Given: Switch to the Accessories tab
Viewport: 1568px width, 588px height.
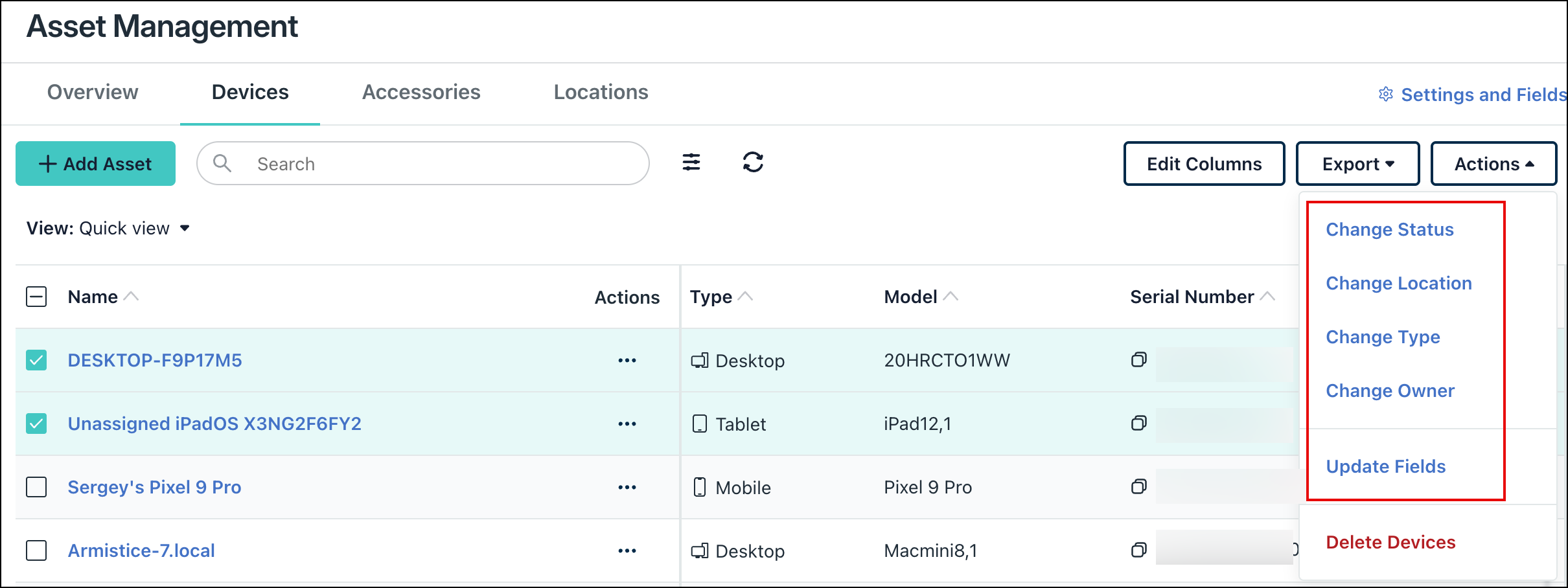Looking at the screenshot, I should point(421,92).
